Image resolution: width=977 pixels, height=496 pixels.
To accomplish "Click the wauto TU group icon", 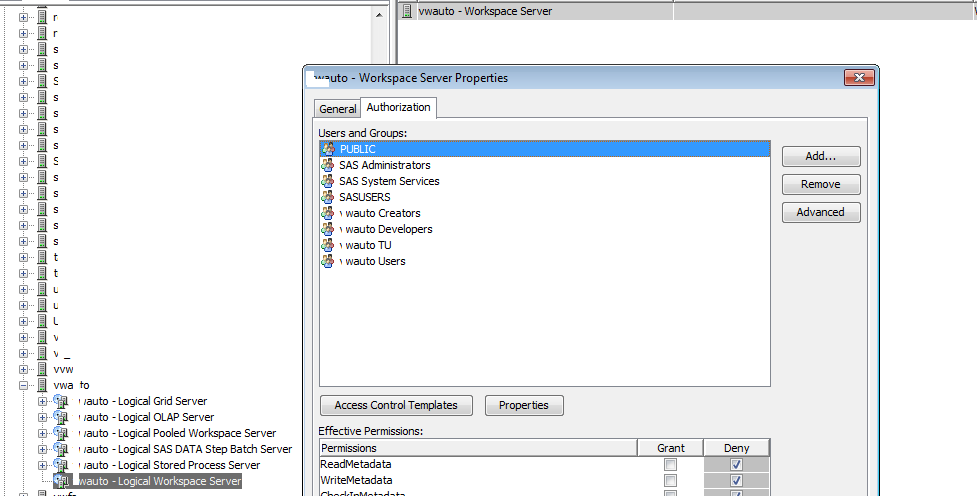I will coord(328,245).
